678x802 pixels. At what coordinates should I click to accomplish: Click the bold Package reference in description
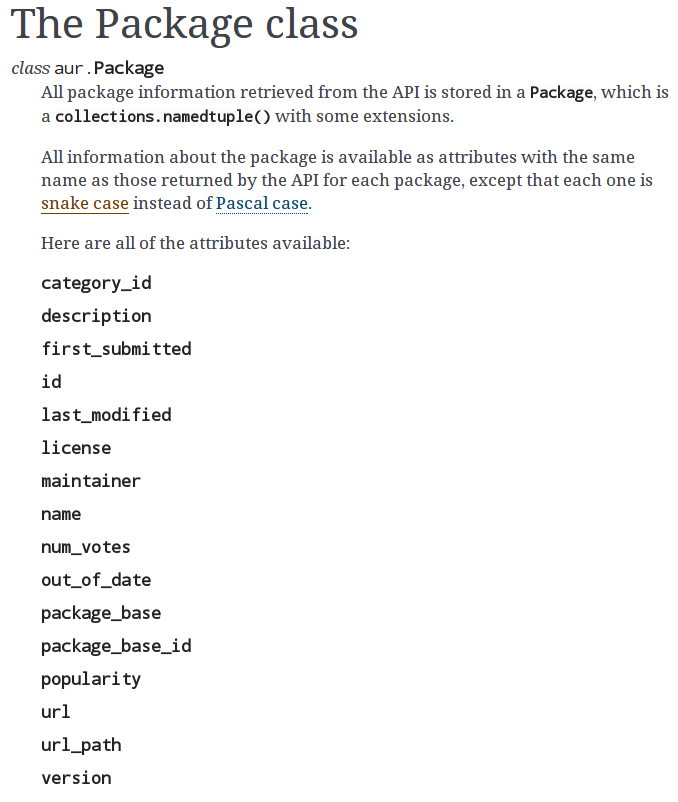pyautogui.click(x=561, y=93)
